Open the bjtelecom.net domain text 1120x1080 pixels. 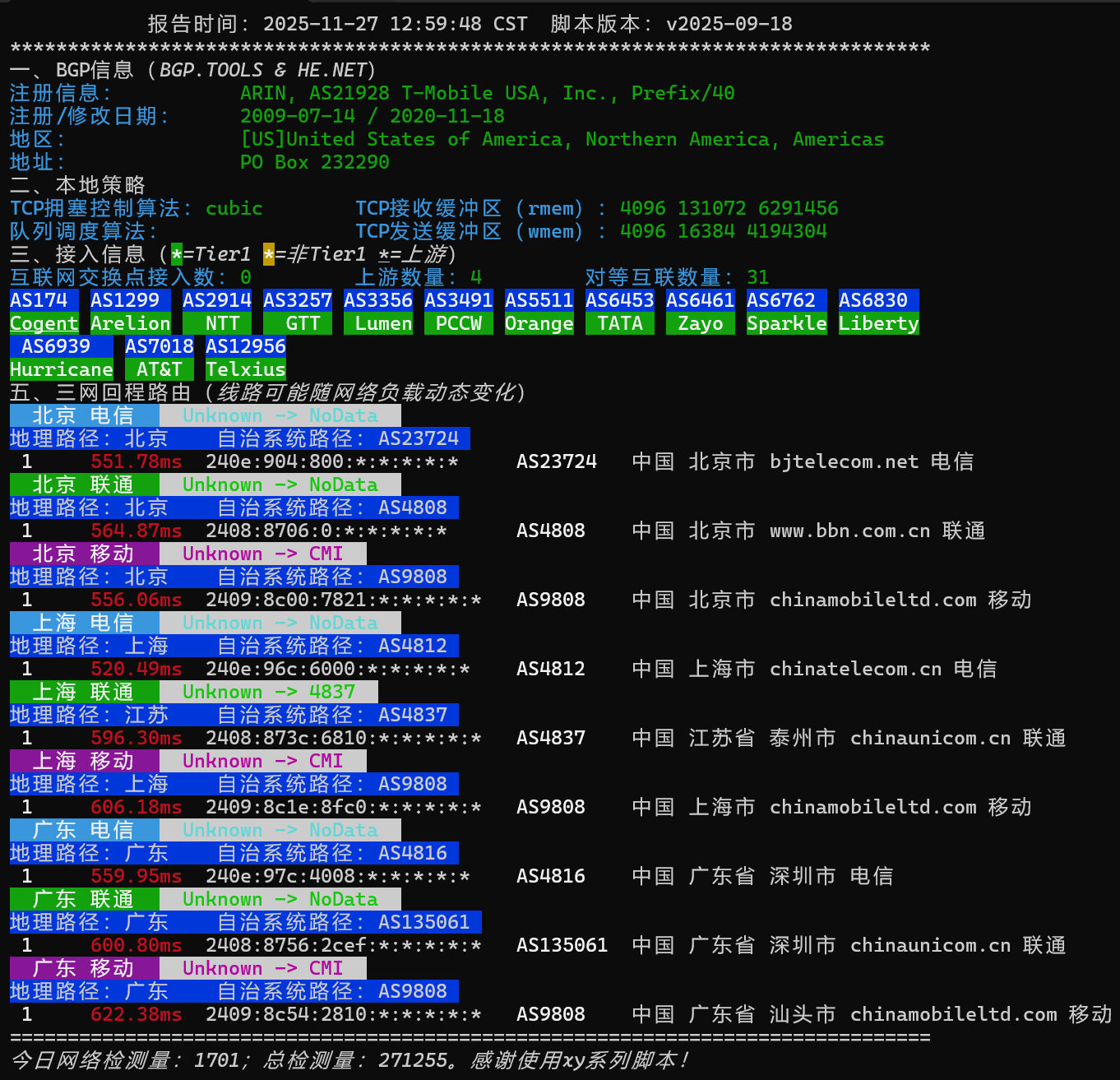click(x=844, y=461)
